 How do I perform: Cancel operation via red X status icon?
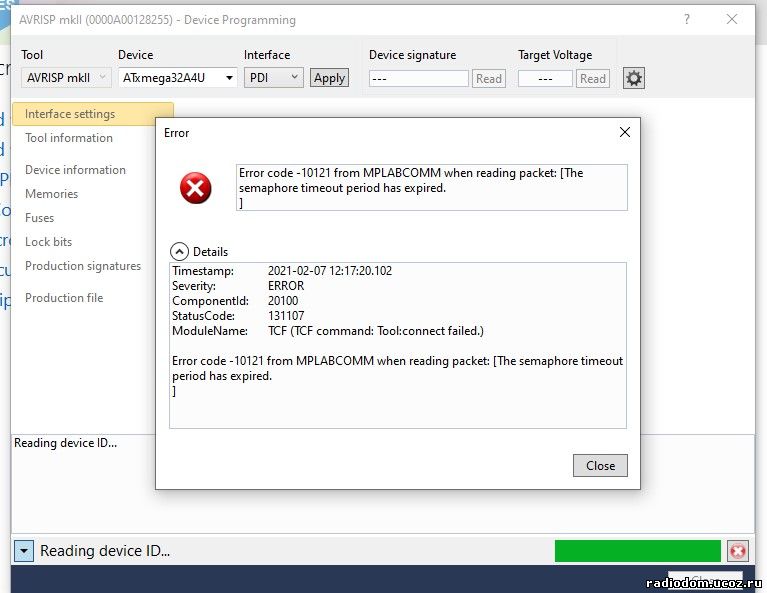pos(738,551)
